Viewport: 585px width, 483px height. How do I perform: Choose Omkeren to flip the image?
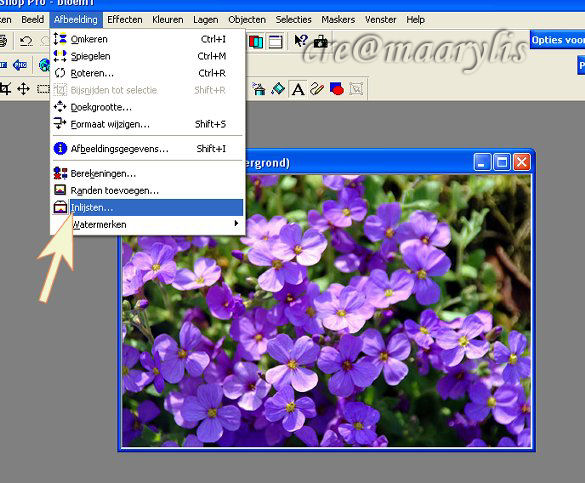[148, 39]
